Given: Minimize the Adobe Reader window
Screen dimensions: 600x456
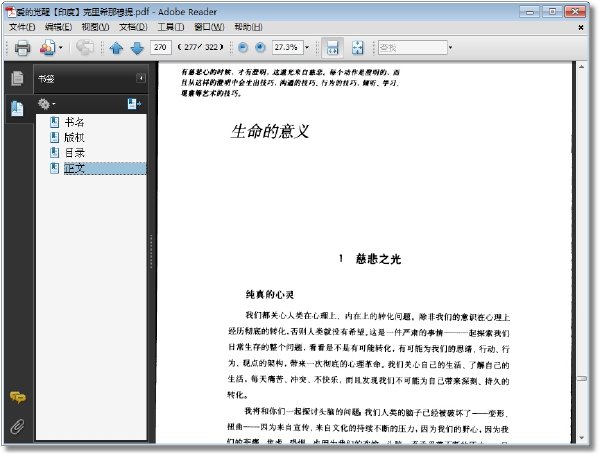Looking at the screenshot, I should 530,12.
